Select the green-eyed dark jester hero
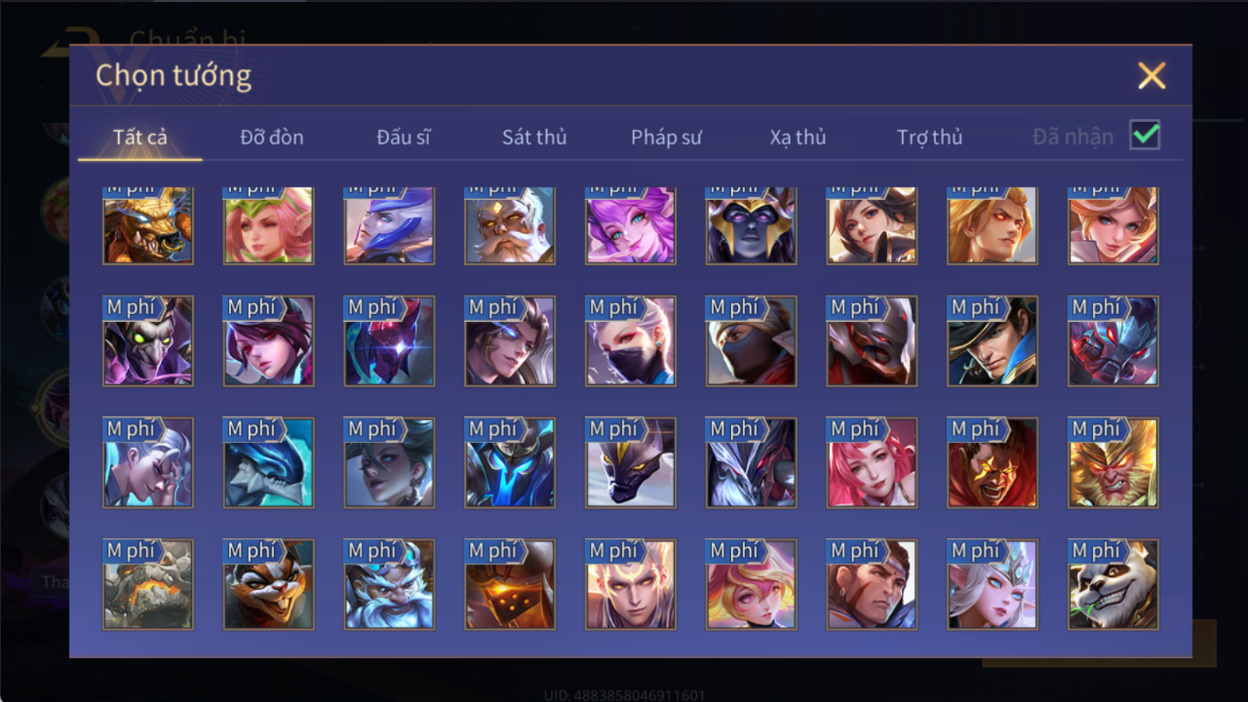Image resolution: width=1248 pixels, height=702 pixels. click(148, 341)
